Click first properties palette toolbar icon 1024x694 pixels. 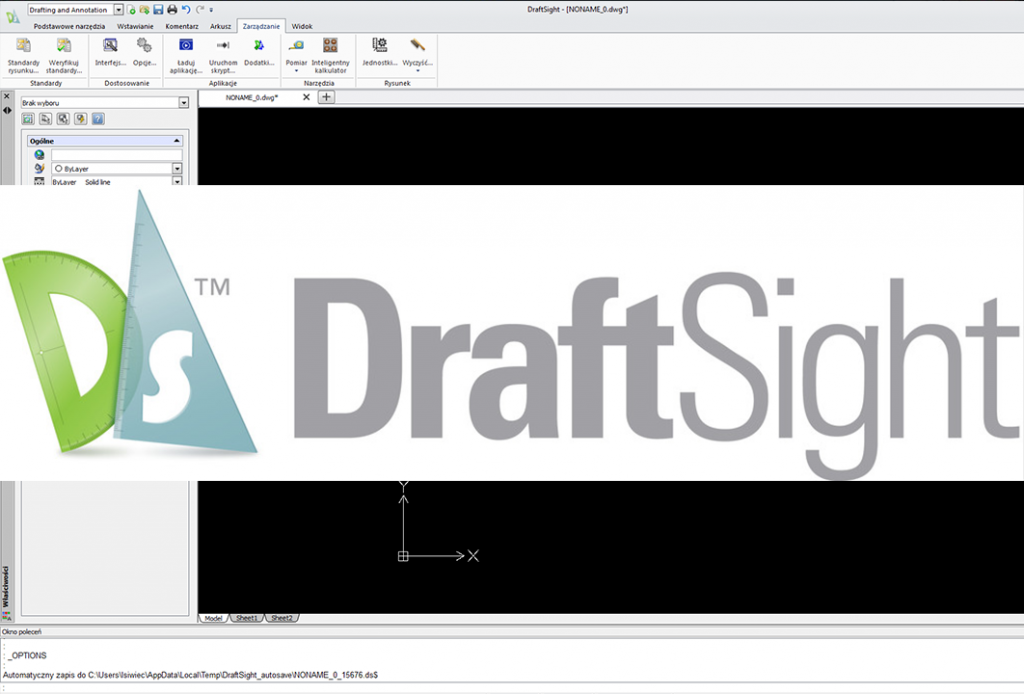[27, 119]
